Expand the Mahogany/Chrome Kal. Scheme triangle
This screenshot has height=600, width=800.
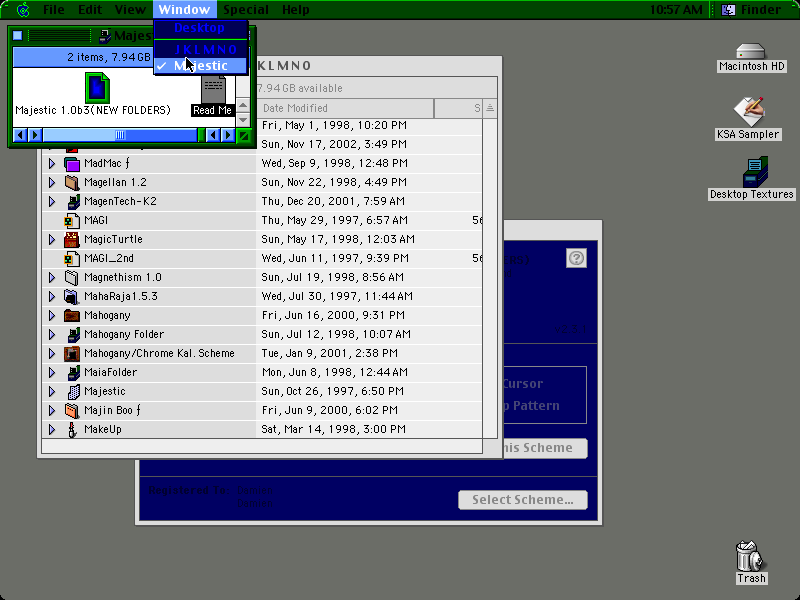tap(52, 353)
